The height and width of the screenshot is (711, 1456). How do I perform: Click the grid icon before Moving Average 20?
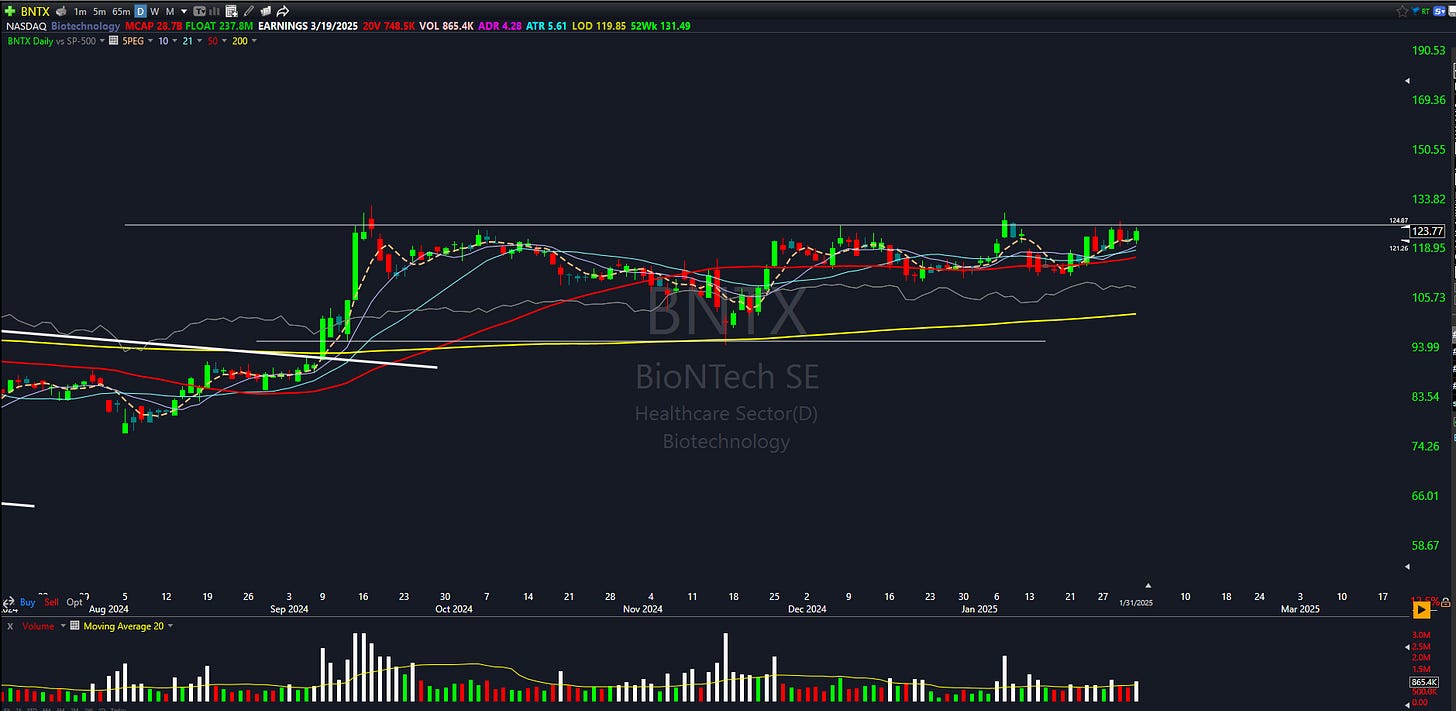tap(75, 626)
